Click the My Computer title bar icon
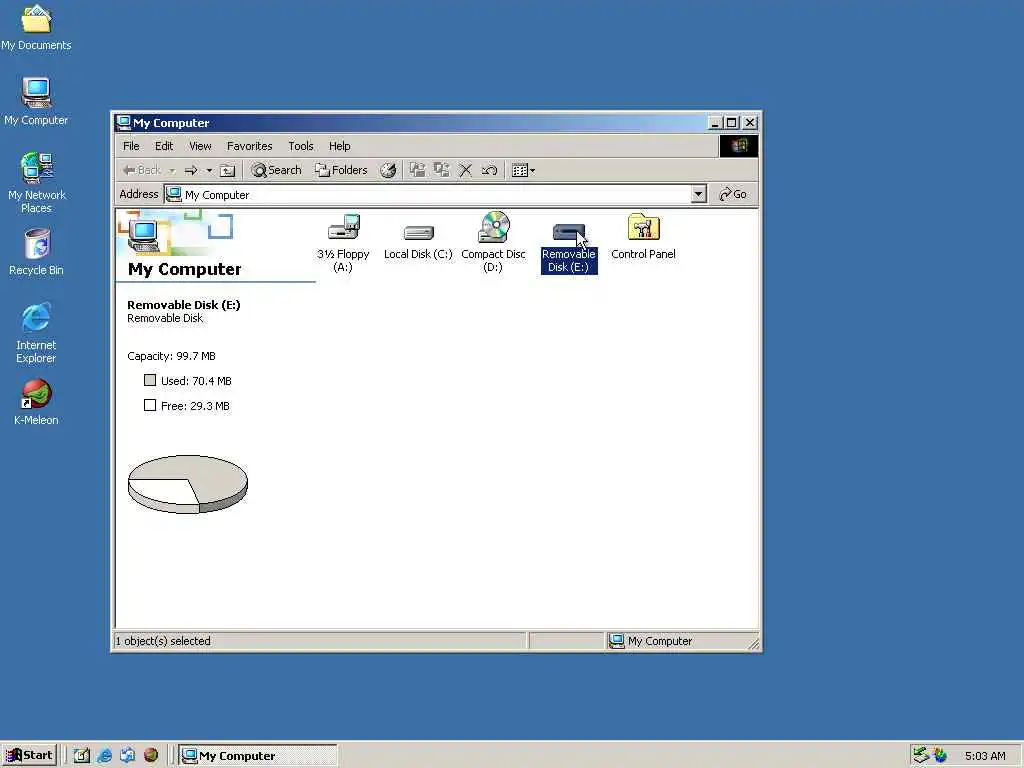Image resolution: width=1024 pixels, height=768 pixels. click(x=123, y=122)
